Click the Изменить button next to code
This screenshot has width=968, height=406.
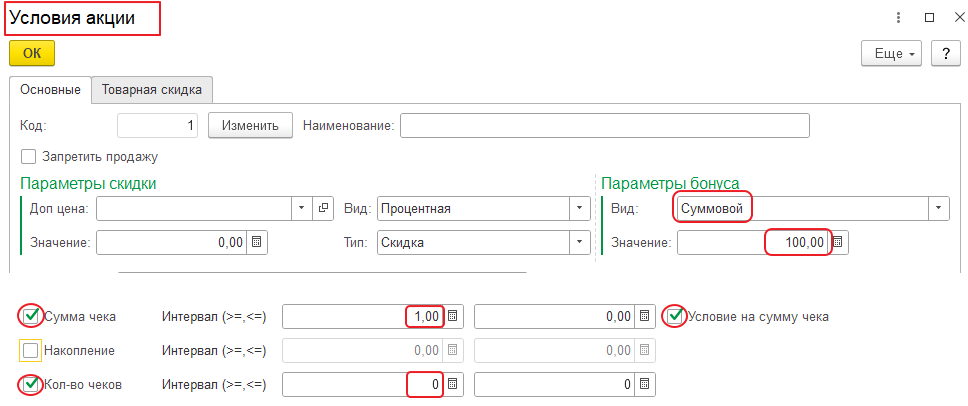click(x=250, y=125)
